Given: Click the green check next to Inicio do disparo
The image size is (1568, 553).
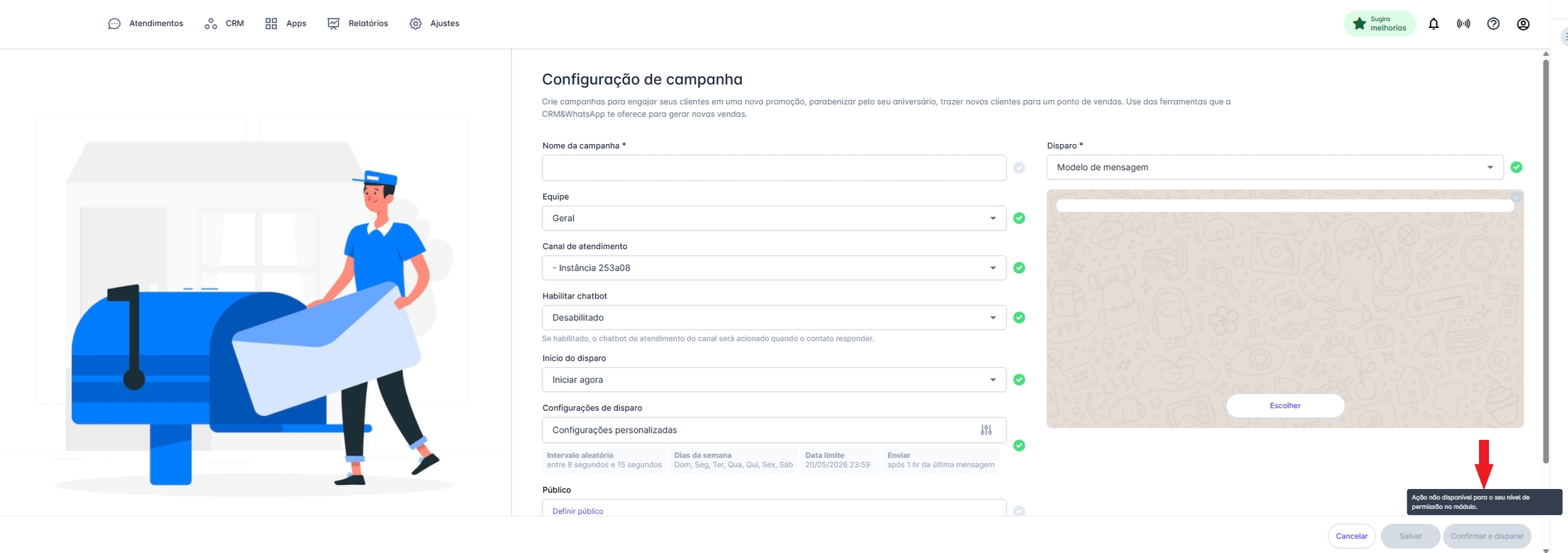Looking at the screenshot, I should tap(1019, 380).
